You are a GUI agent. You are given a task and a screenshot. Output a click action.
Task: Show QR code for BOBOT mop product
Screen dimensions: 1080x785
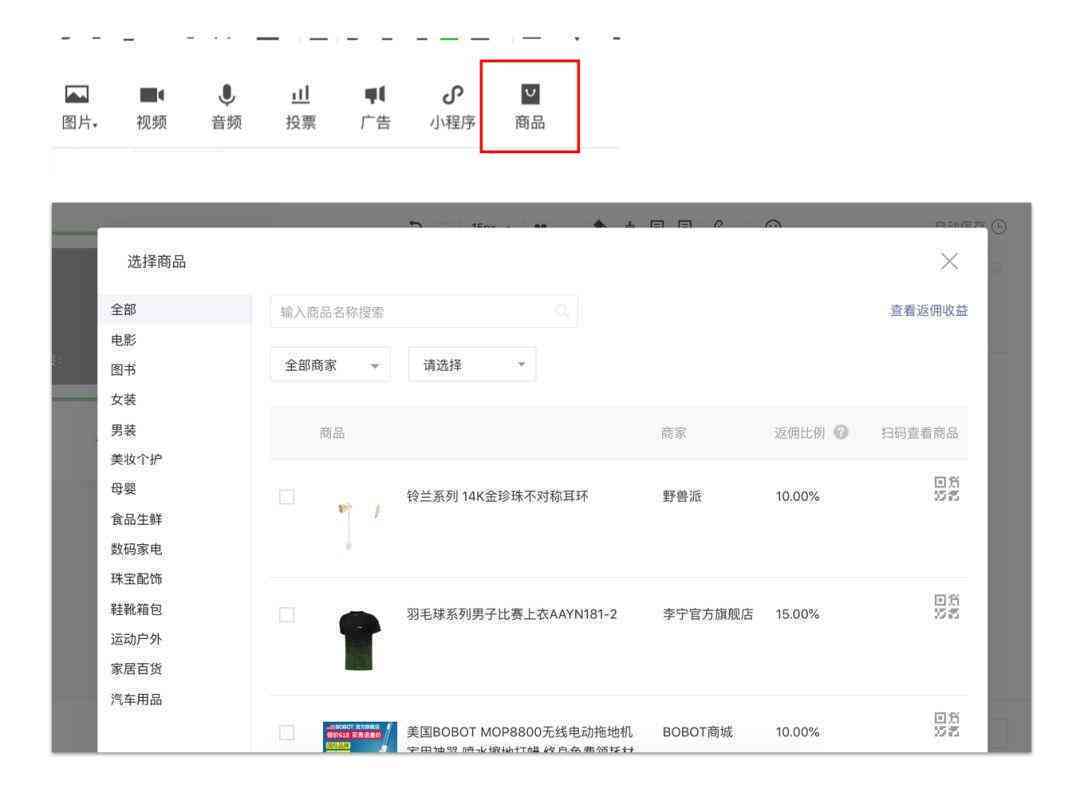946,725
